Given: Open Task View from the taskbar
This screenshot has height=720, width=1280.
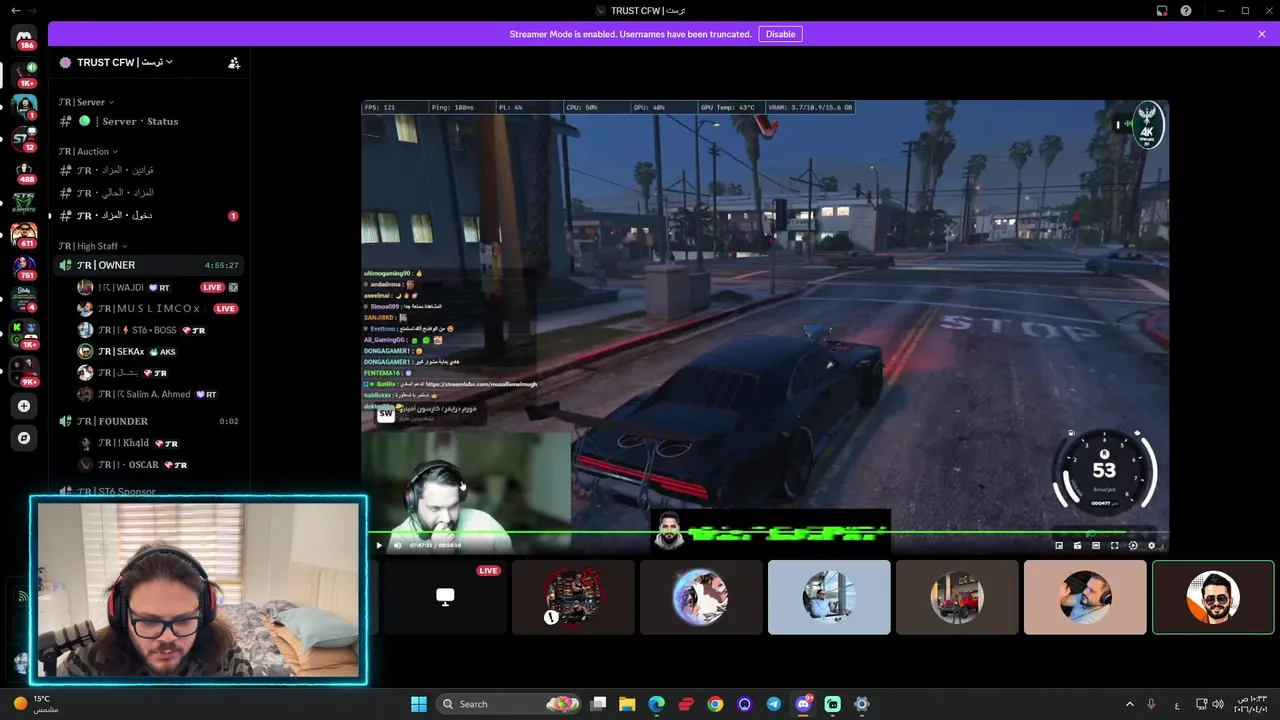Looking at the screenshot, I should point(598,704).
